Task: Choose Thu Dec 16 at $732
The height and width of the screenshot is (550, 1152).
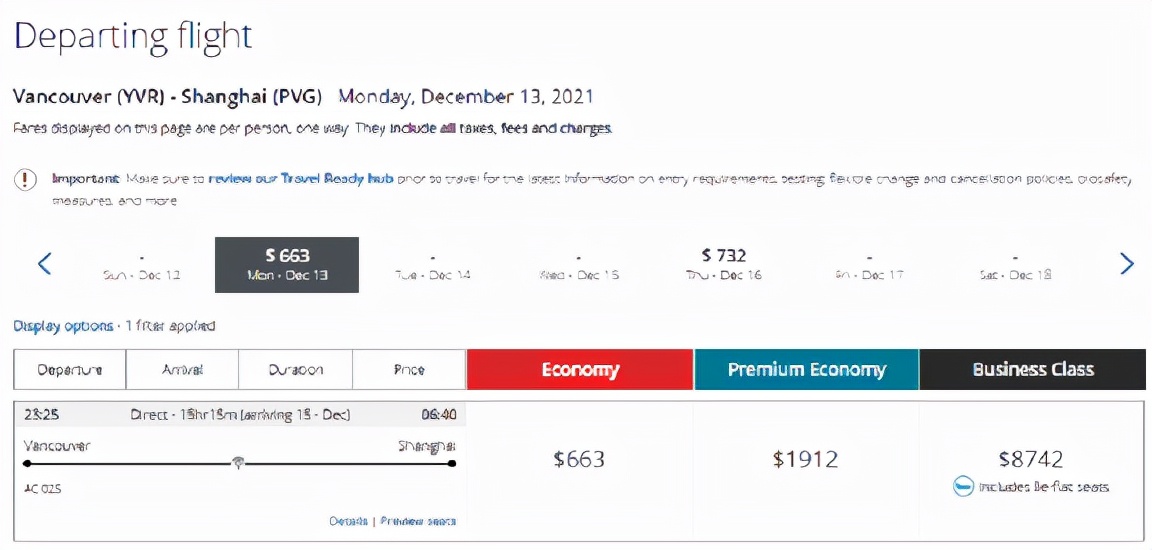Action: tap(724, 265)
